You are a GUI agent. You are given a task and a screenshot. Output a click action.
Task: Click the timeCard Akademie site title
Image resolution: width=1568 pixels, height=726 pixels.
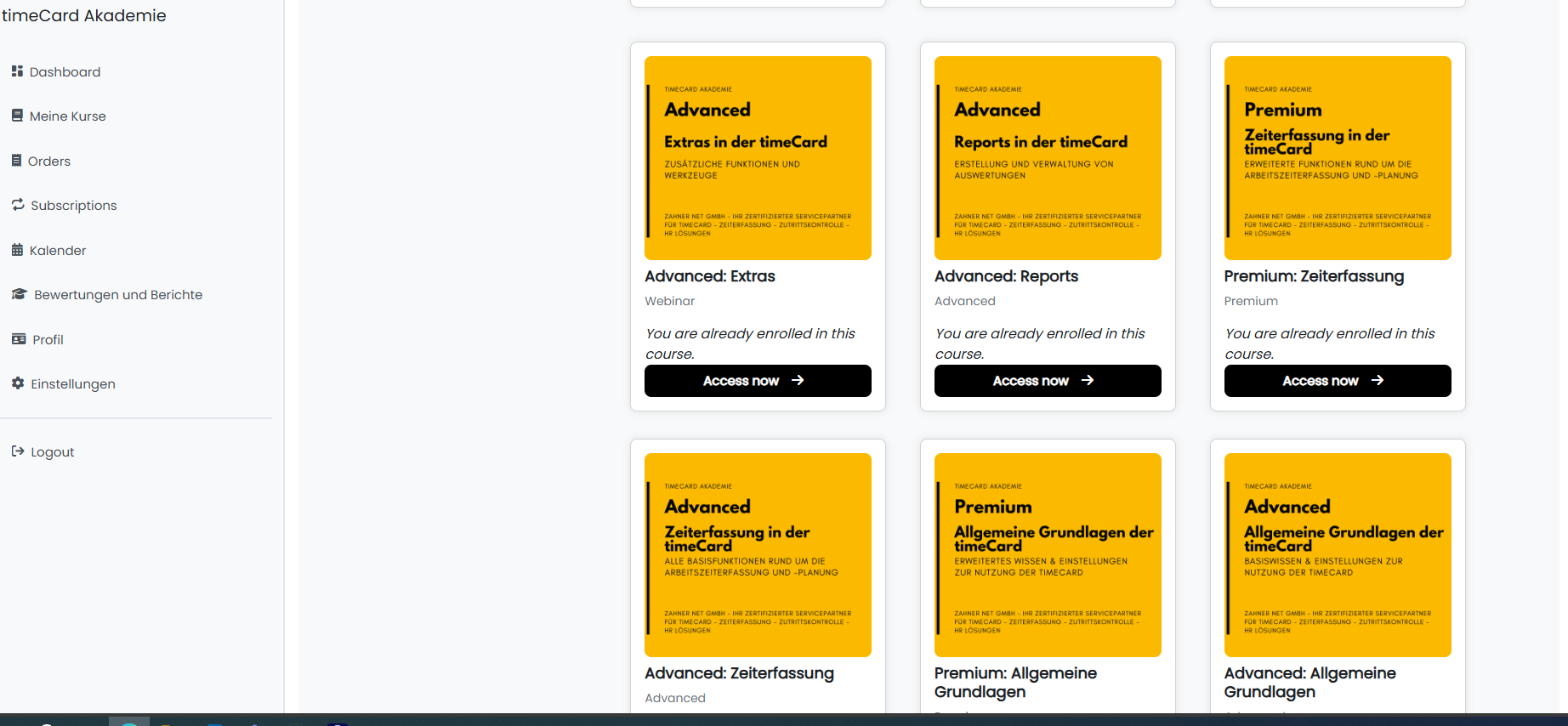[x=84, y=15]
